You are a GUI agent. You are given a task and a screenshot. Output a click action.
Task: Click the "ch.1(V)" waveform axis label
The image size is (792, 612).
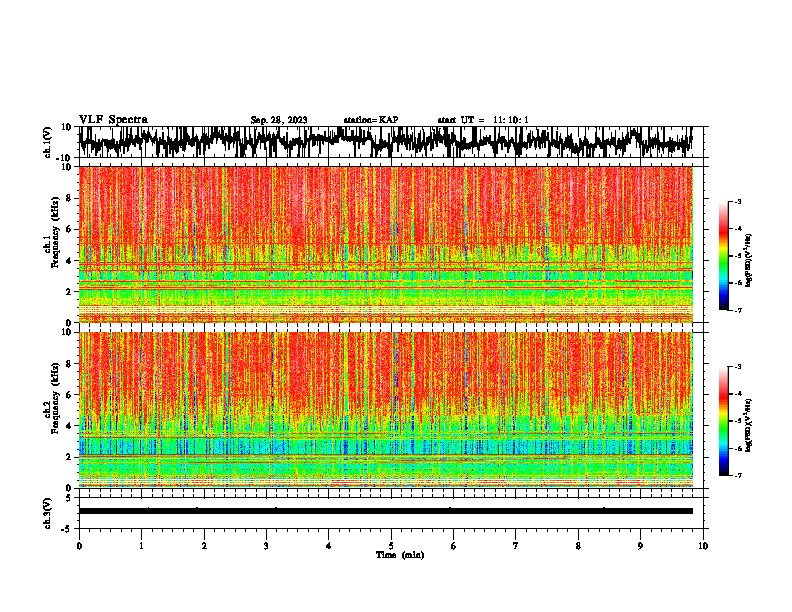pyautogui.click(x=48, y=142)
